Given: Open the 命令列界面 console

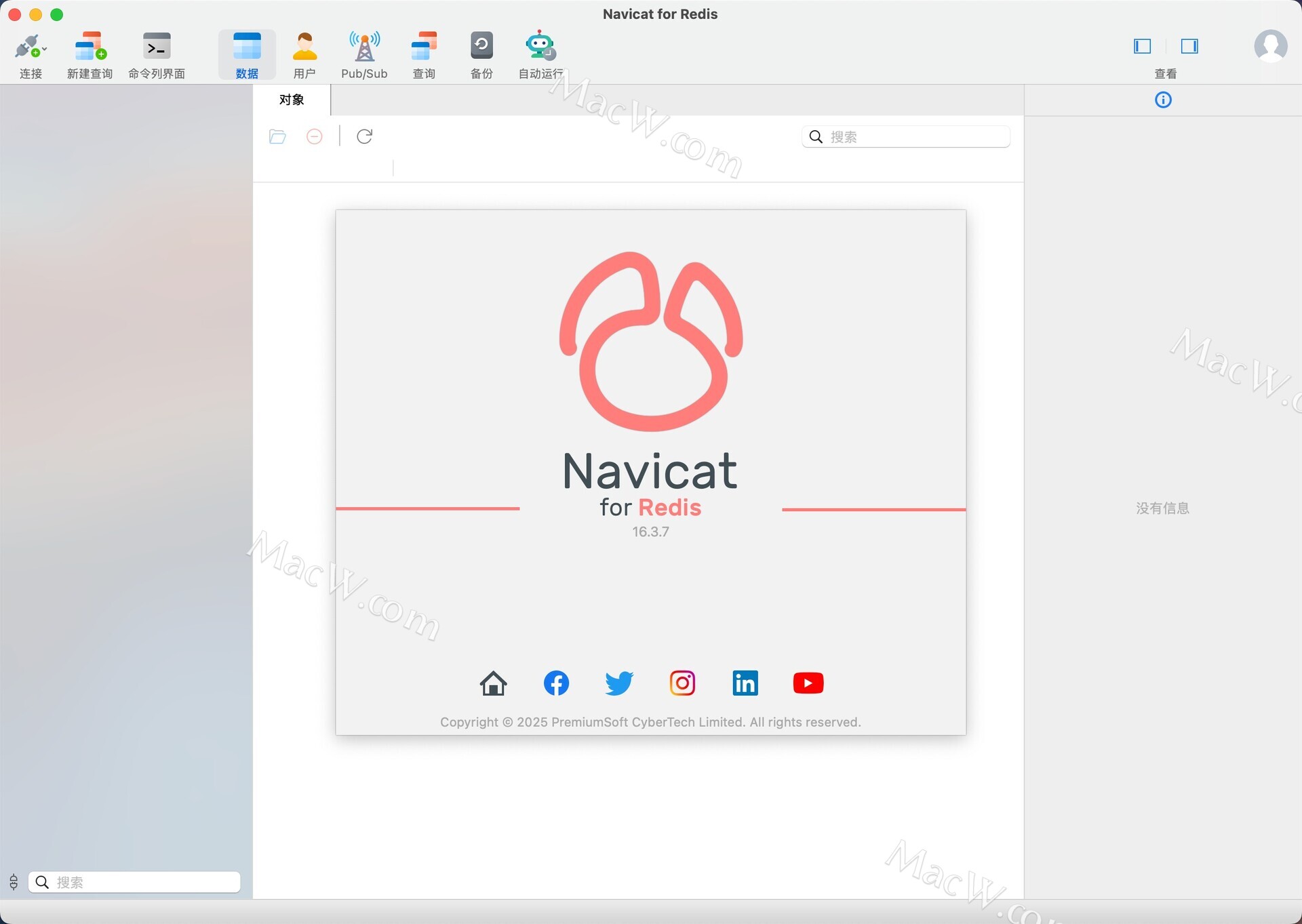Looking at the screenshot, I should pyautogui.click(x=157, y=55).
